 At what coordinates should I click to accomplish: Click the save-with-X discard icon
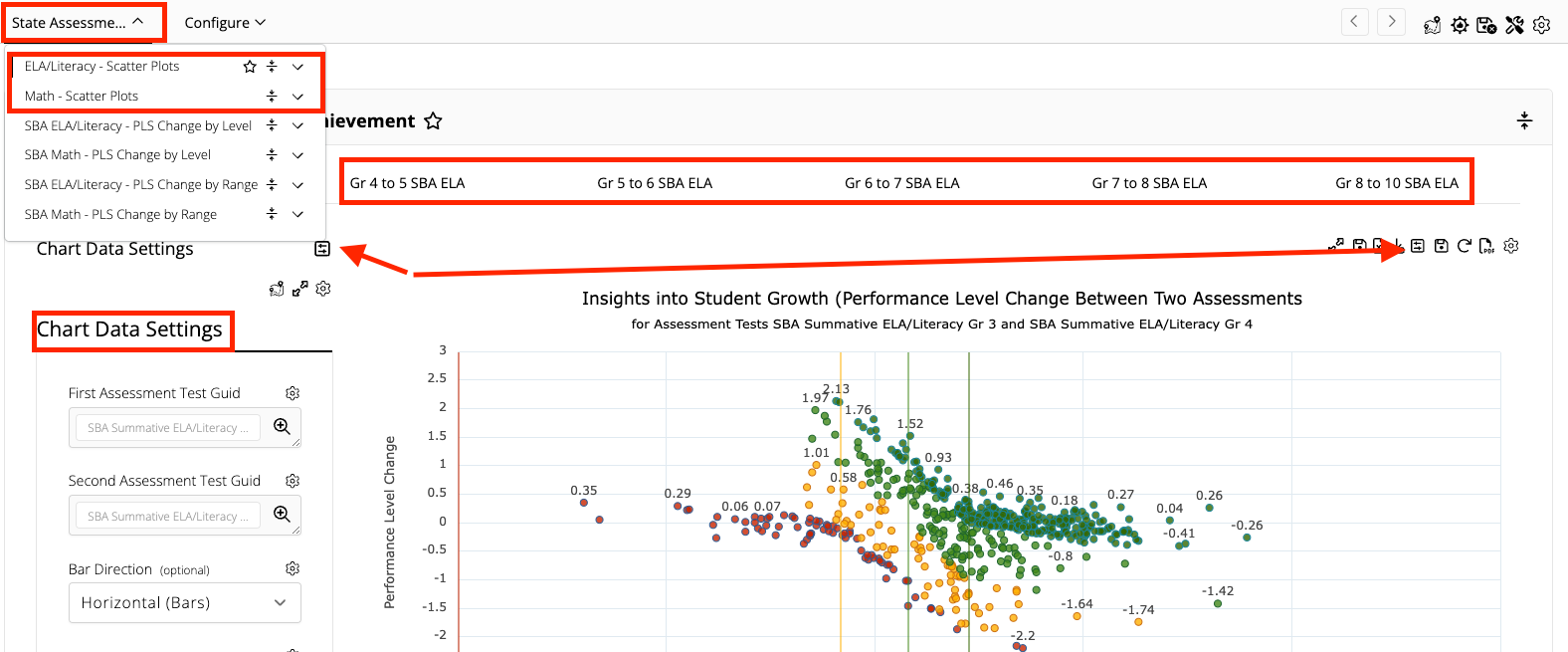(1486, 25)
